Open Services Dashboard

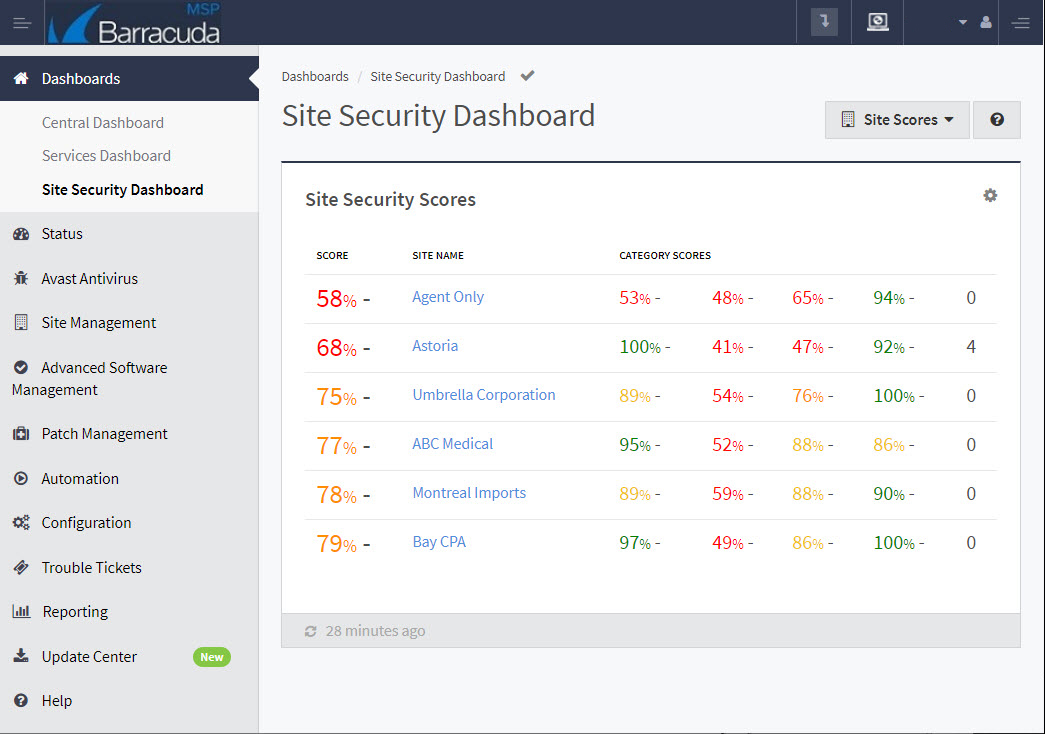coord(107,156)
